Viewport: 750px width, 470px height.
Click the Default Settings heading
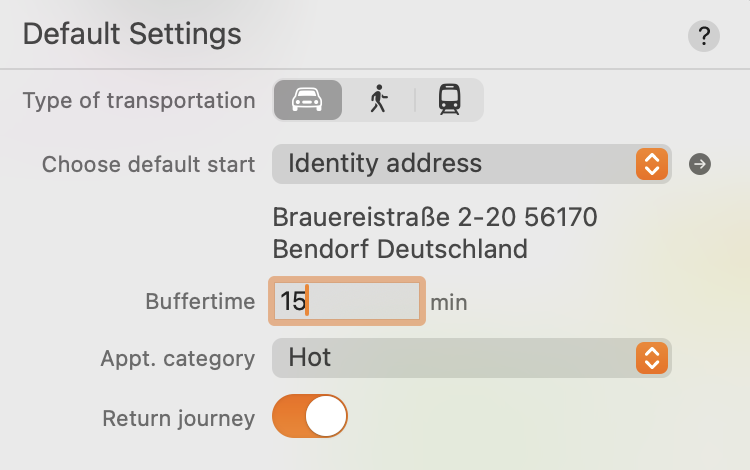point(132,34)
